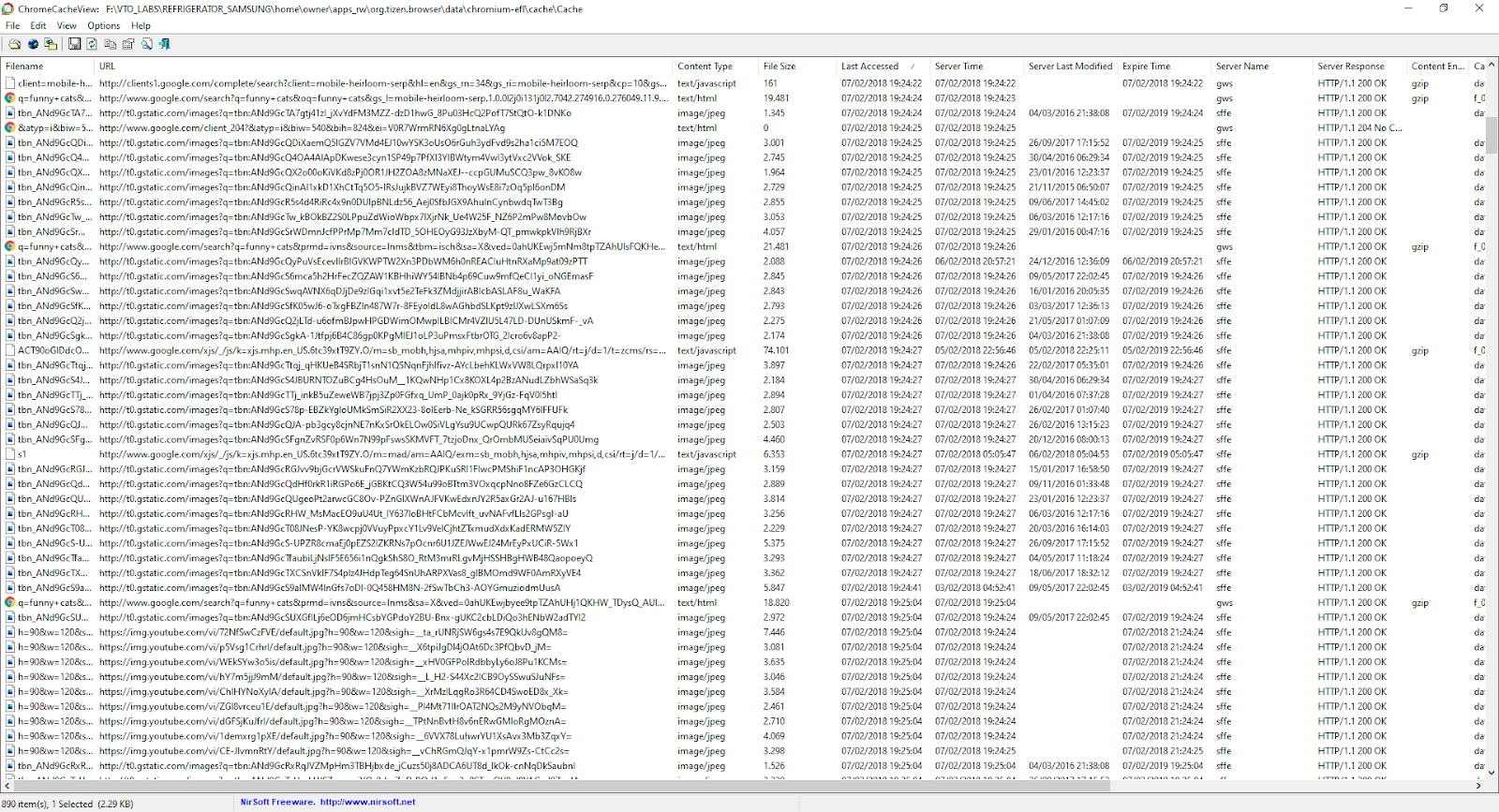Sort by the Content Type column header
This screenshot has width=1499, height=812.
(716, 66)
